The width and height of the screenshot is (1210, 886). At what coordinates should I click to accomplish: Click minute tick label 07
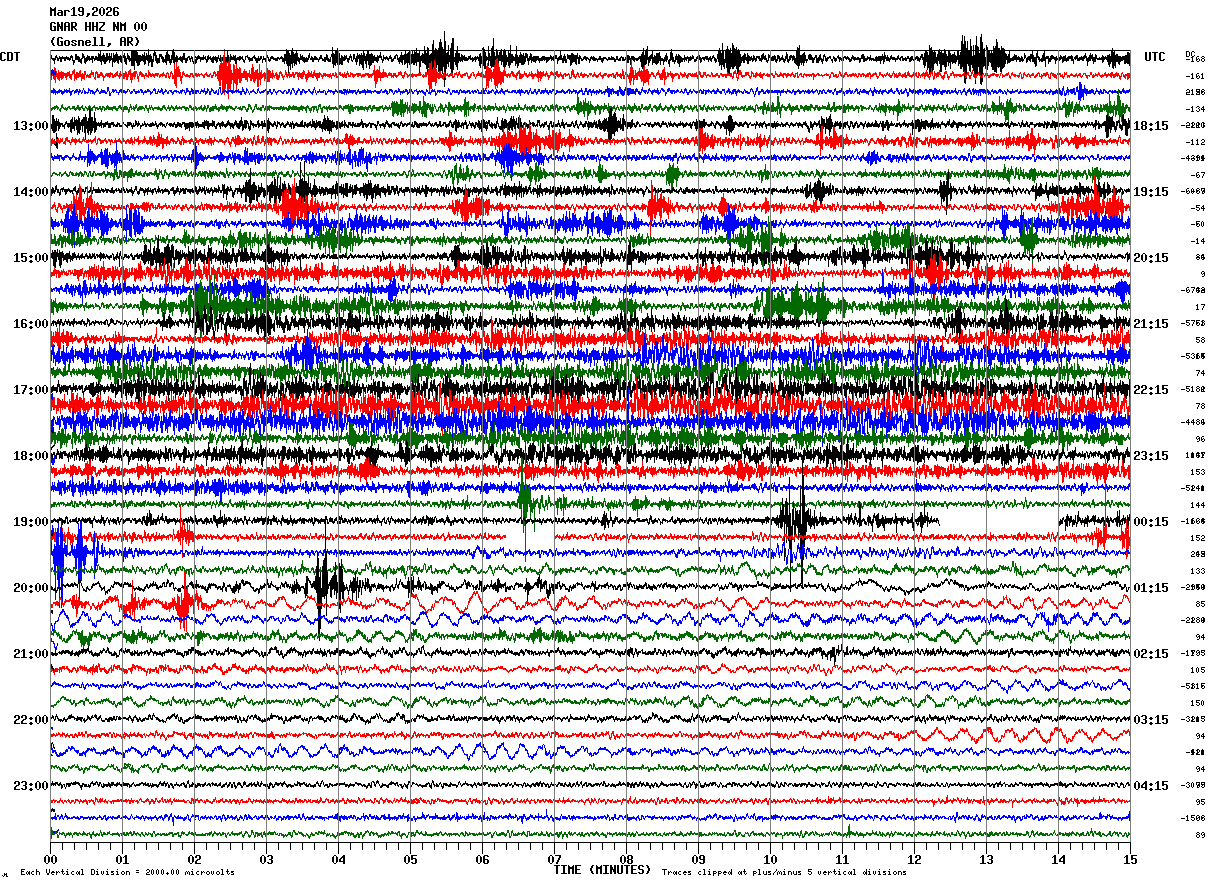pyautogui.click(x=554, y=859)
